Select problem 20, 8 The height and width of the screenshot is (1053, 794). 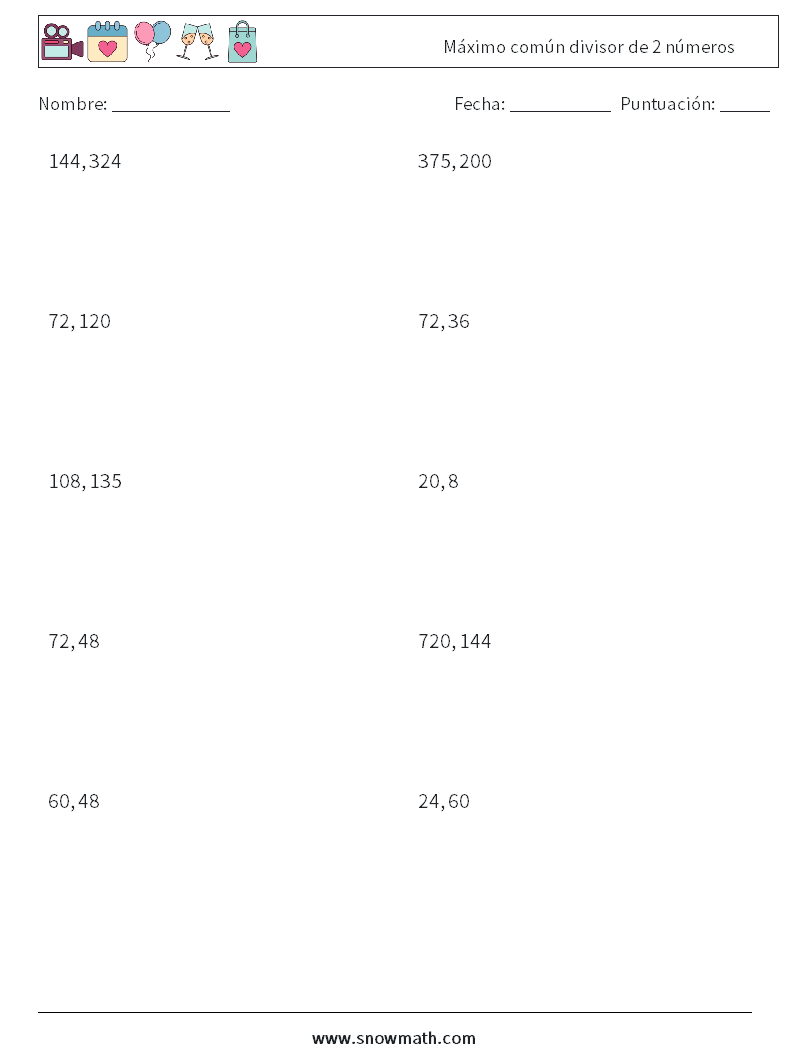point(438,482)
